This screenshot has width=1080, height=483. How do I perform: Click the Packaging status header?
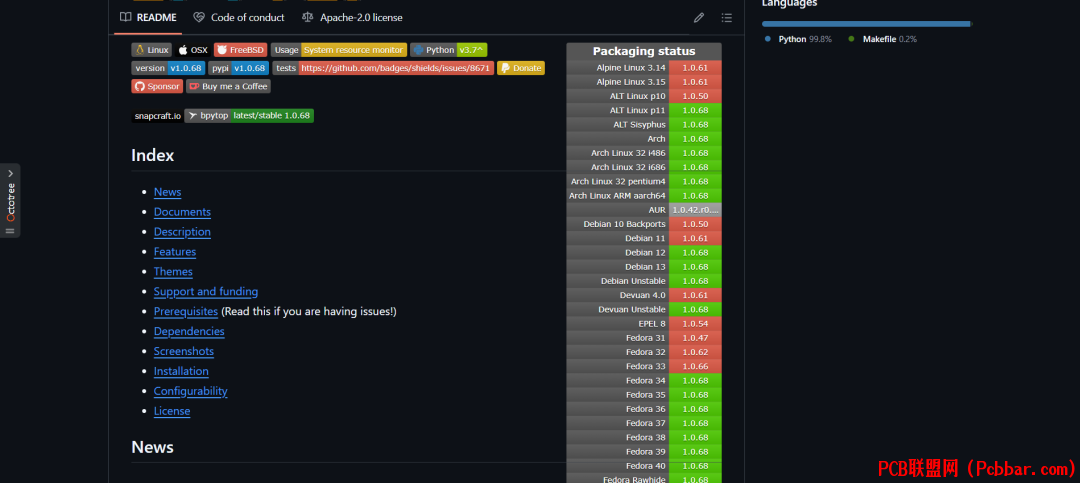click(644, 51)
